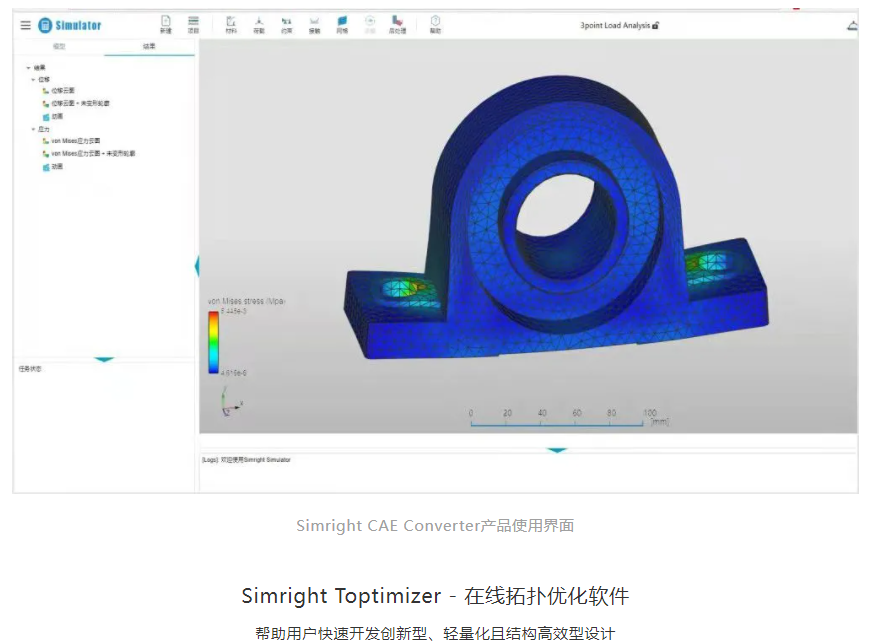Open 动画 under the 应力 node

point(53,167)
